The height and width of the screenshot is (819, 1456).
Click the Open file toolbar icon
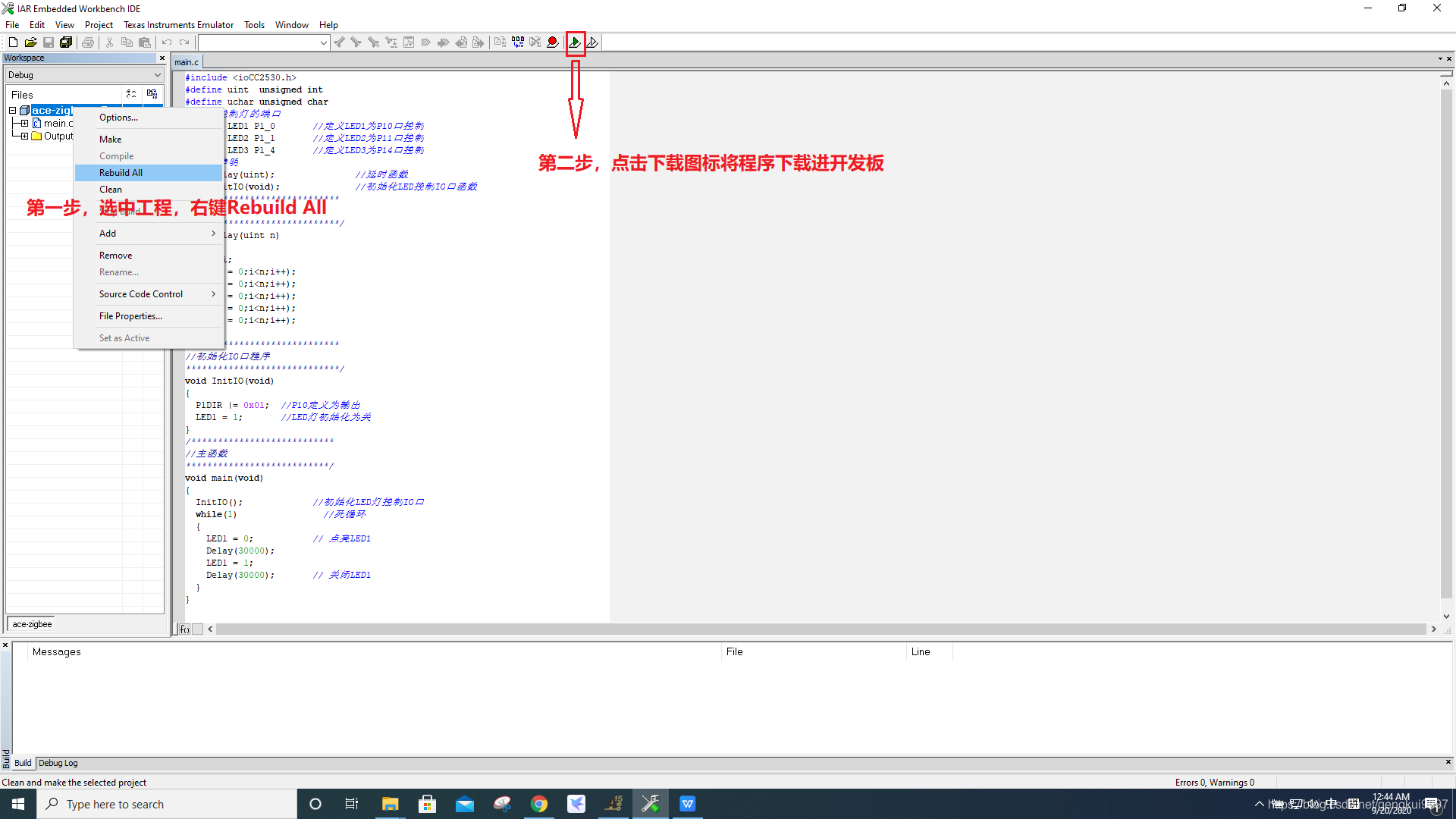tap(30, 42)
